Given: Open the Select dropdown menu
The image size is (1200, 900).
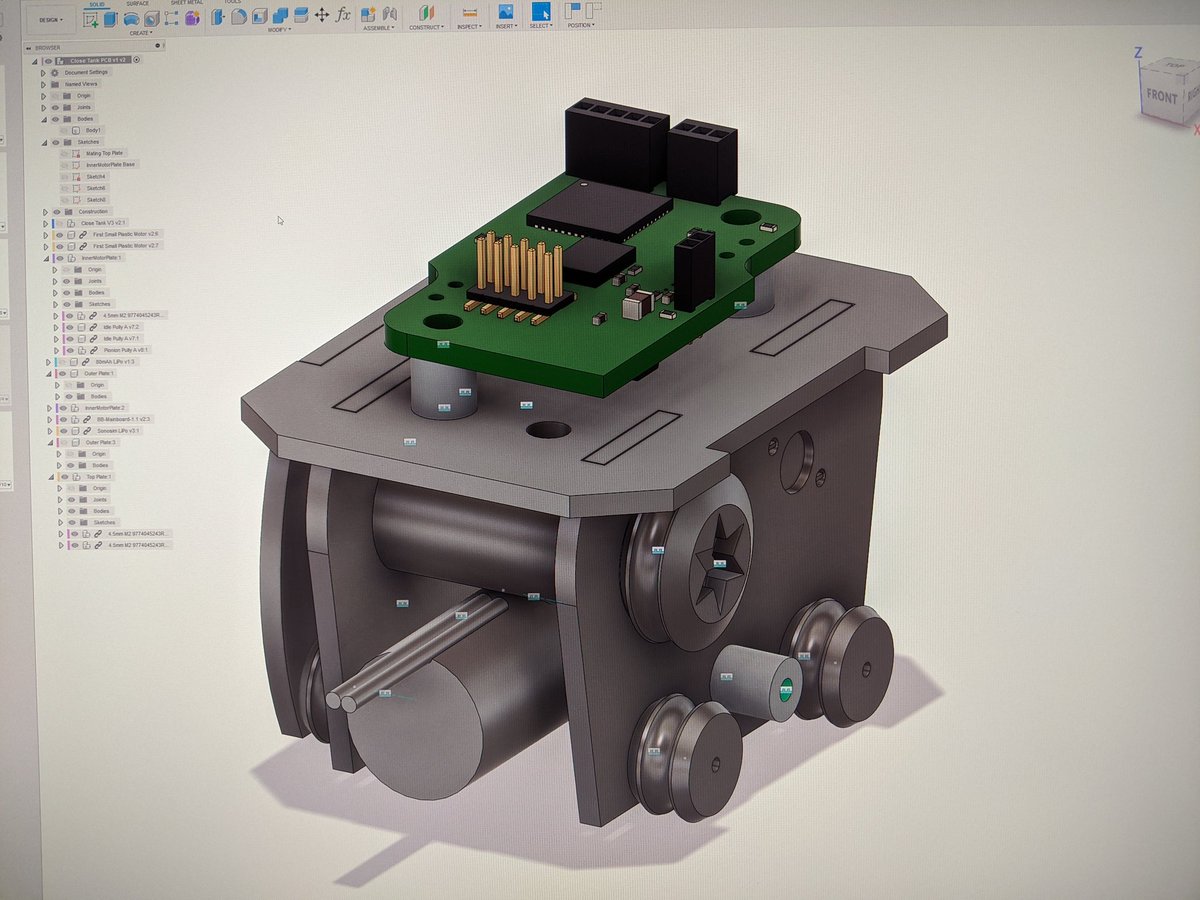Looking at the screenshot, I should click(x=541, y=25).
